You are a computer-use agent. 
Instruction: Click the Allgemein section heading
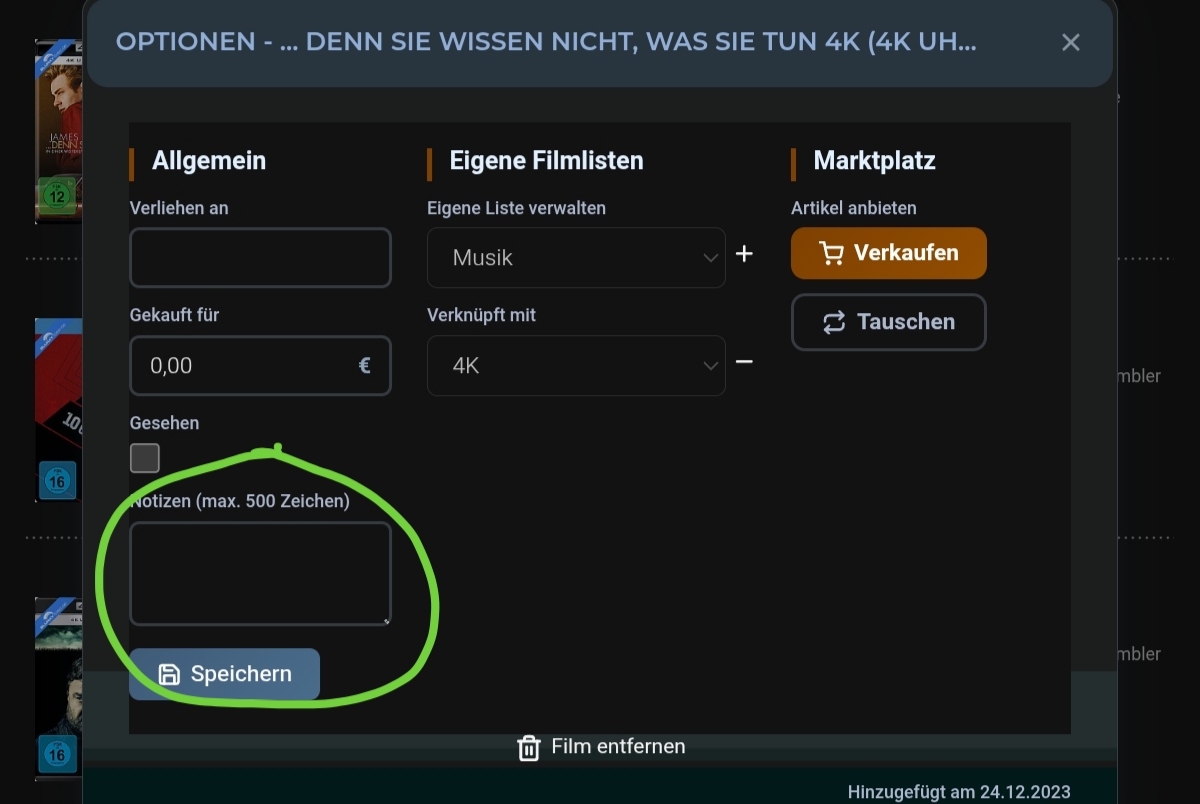[209, 160]
